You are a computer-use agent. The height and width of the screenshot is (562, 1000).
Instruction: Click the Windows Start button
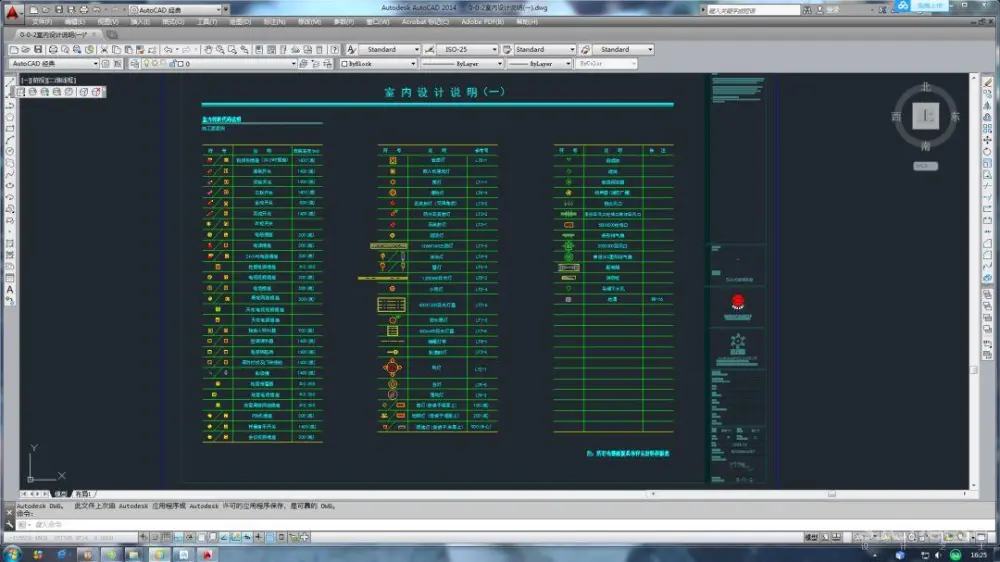click(12, 553)
